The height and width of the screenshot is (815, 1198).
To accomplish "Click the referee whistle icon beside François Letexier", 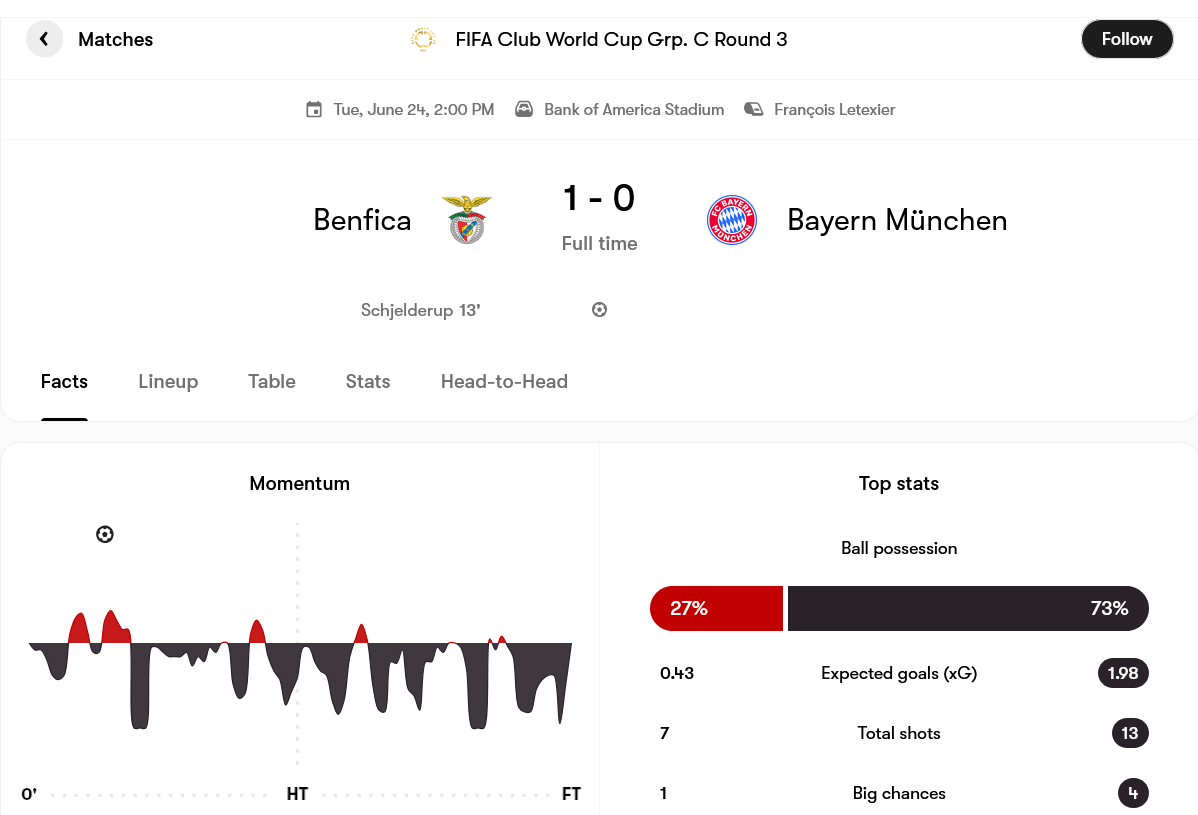I will tap(753, 109).
